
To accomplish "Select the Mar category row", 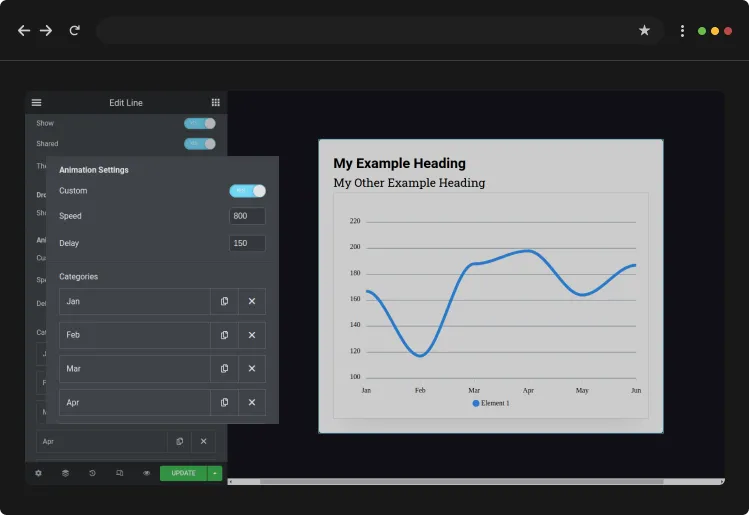I will pyautogui.click(x=135, y=369).
